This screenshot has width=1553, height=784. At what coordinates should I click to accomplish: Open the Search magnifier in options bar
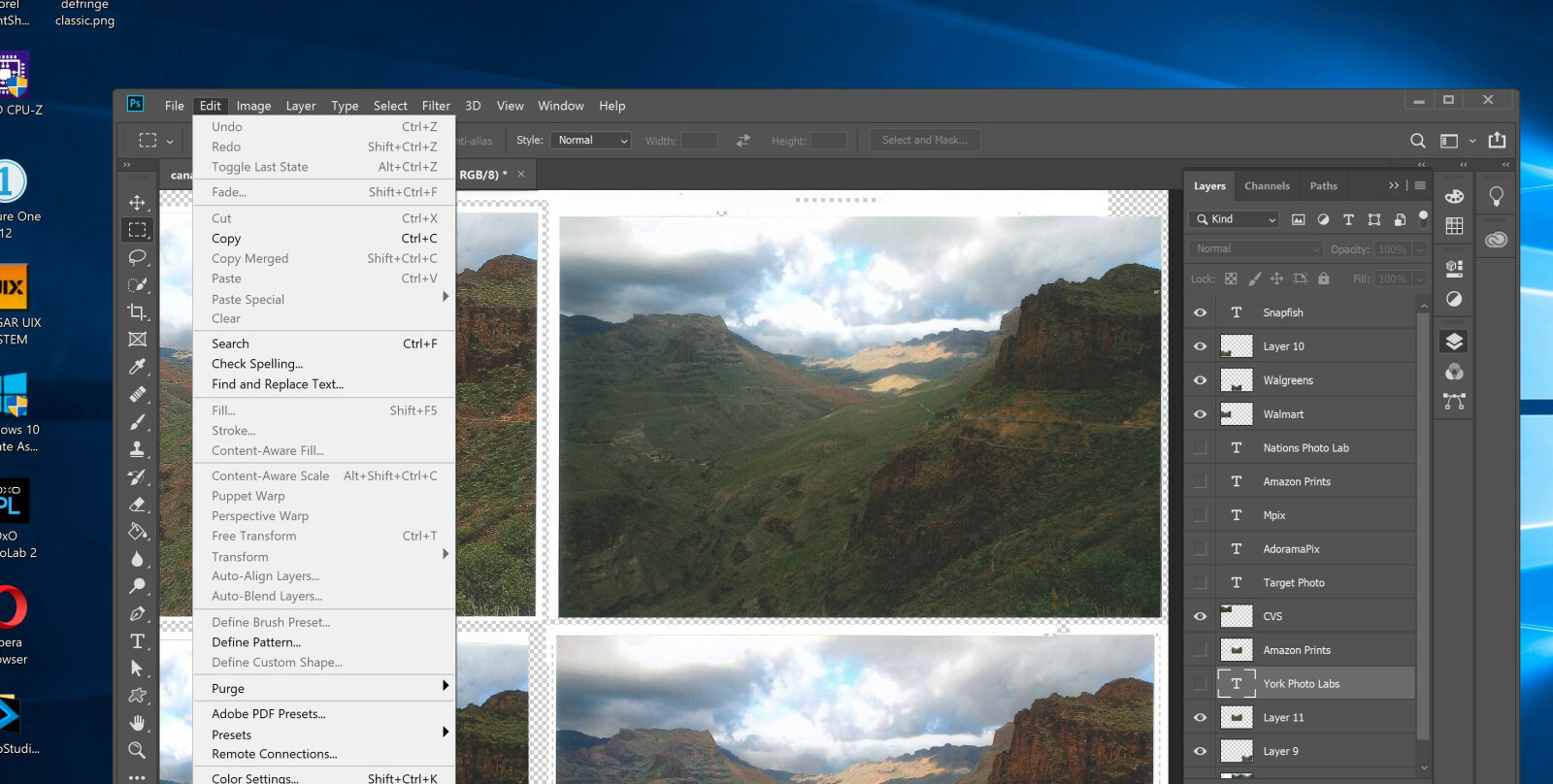pyautogui.click(x=1417, y=141)
